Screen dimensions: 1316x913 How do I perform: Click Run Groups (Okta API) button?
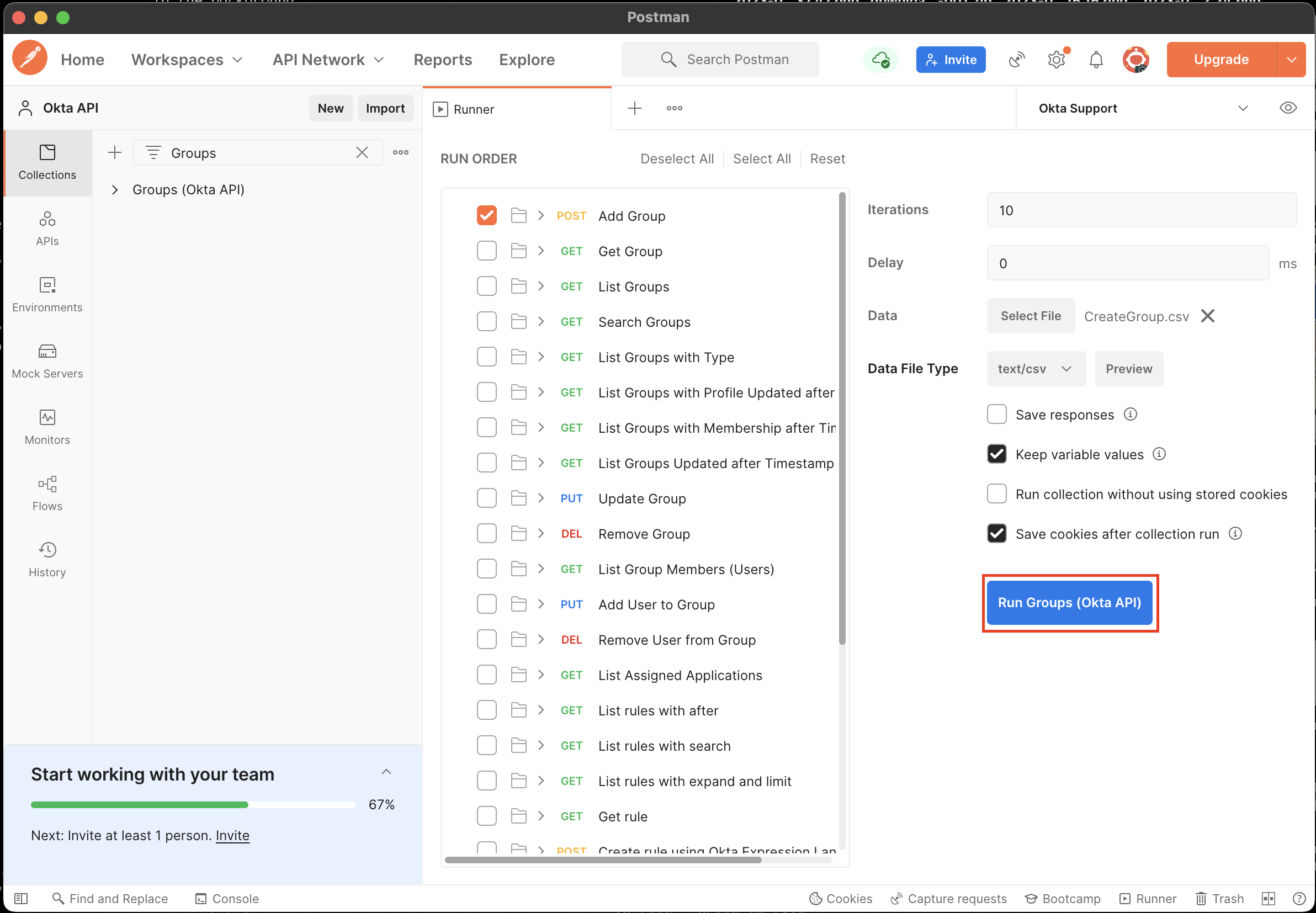coord(1069,602)
